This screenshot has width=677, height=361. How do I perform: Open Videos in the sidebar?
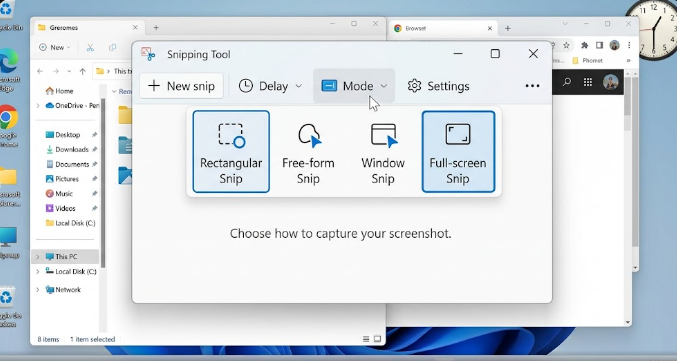(x=60, y=208)
